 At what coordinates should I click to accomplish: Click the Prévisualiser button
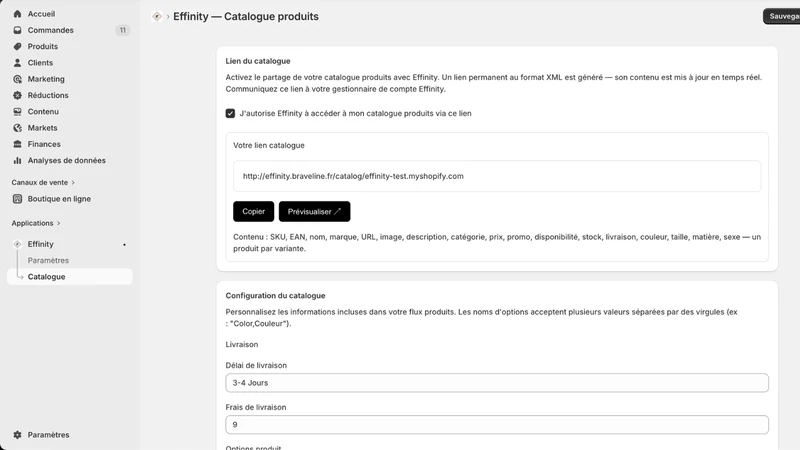pyautogui.click(x=314, y=211)
